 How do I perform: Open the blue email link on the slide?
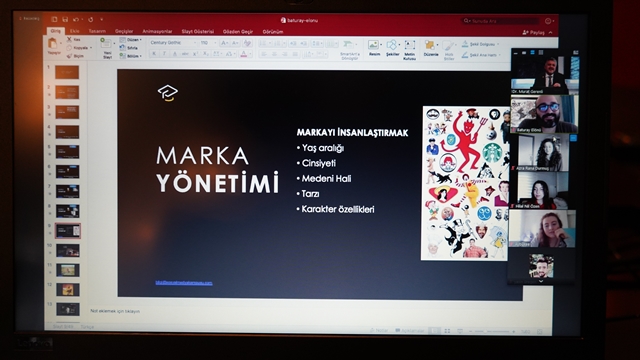tap(184, 282)
